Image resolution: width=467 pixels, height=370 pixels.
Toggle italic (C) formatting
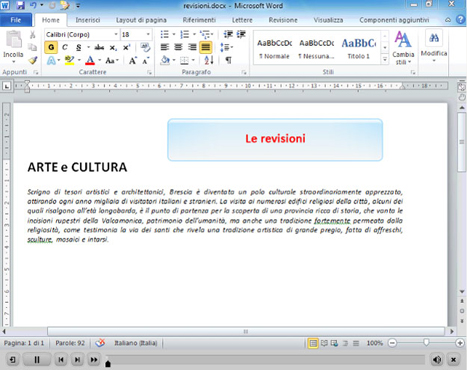point(65,47)
